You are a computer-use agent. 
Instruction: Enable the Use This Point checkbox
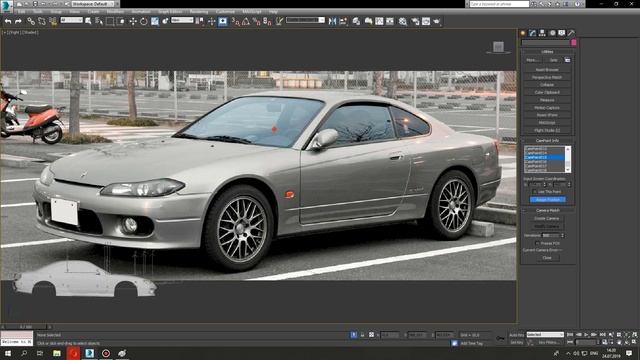click(x=534, y=191)
